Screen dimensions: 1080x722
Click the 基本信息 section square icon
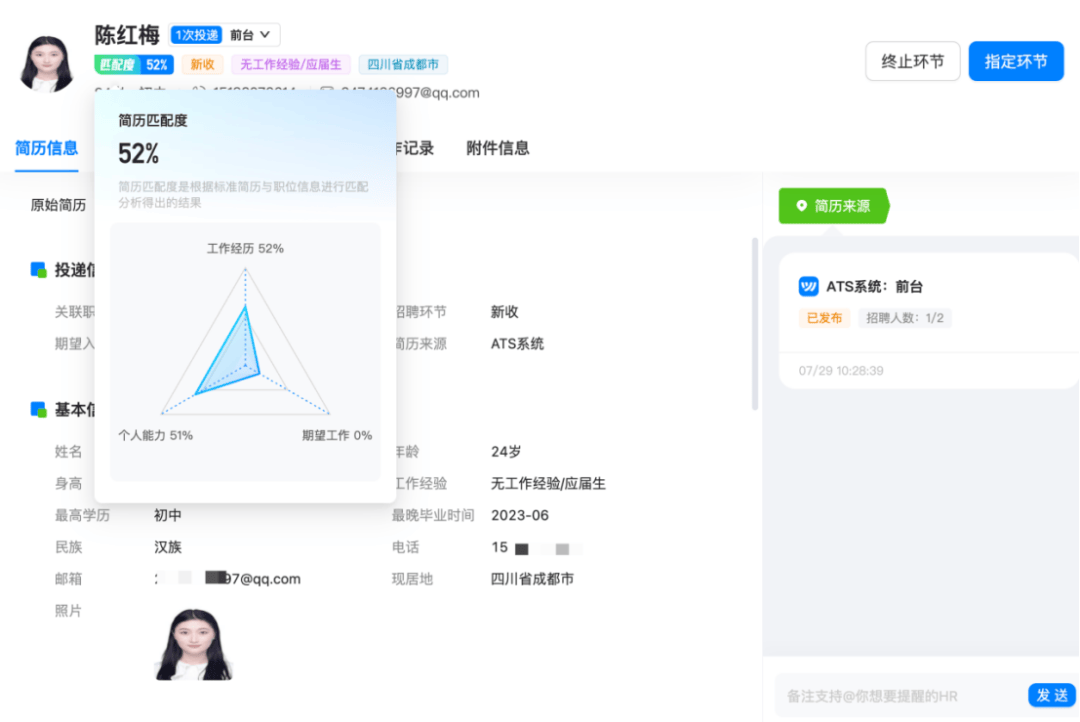[x=39, y=410]
